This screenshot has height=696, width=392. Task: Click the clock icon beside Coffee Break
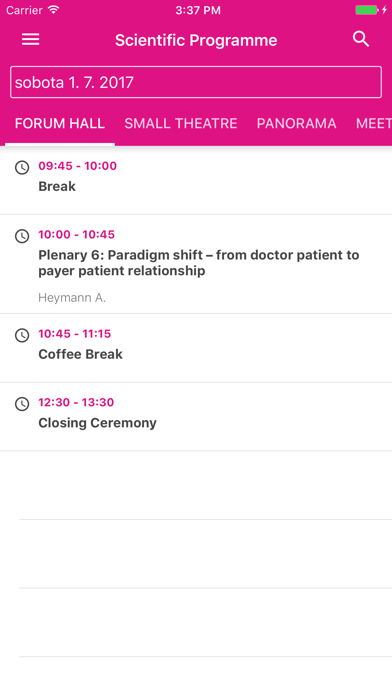tap(22, 335)
